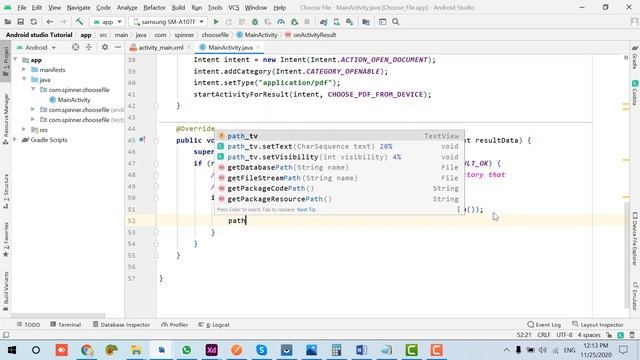Click the CRLF line separator in status bar
The width and height of the screenshot is (640, 360).
click(544, 335)
